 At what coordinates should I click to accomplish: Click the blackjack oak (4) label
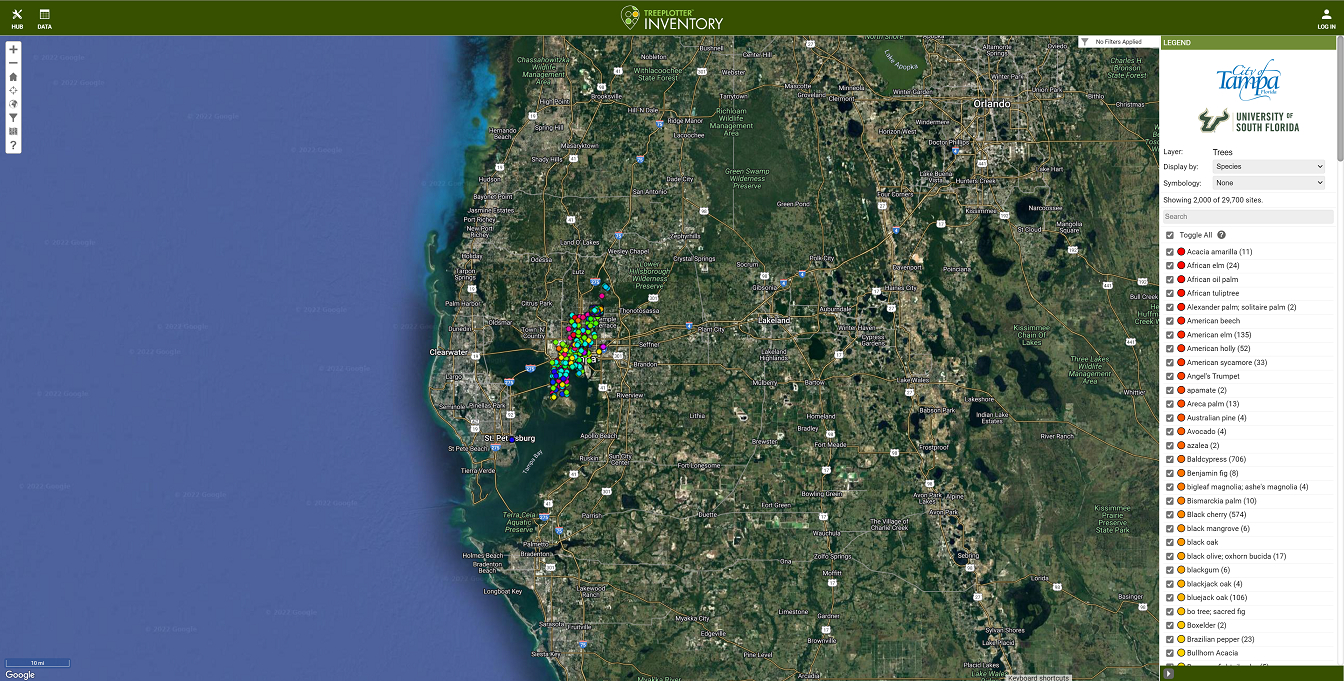pos(1214,584)
